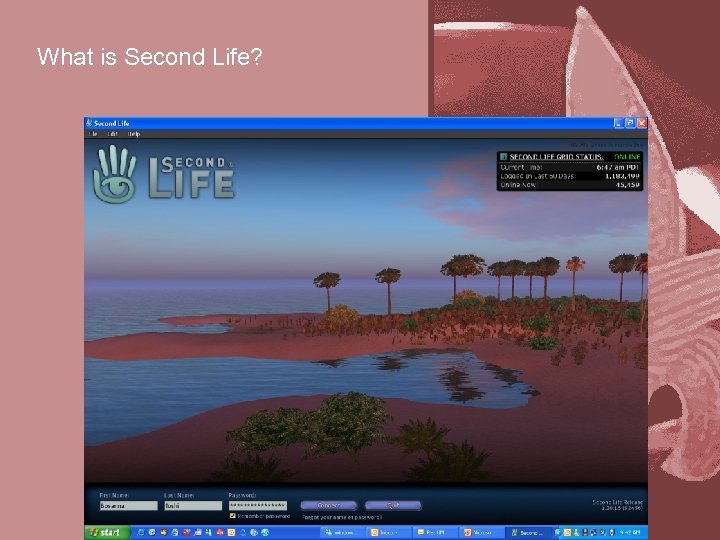The width and height of the screenshot is (720, 540).
Task: Switch to the Second Life taskbar button
Action: 529,533
